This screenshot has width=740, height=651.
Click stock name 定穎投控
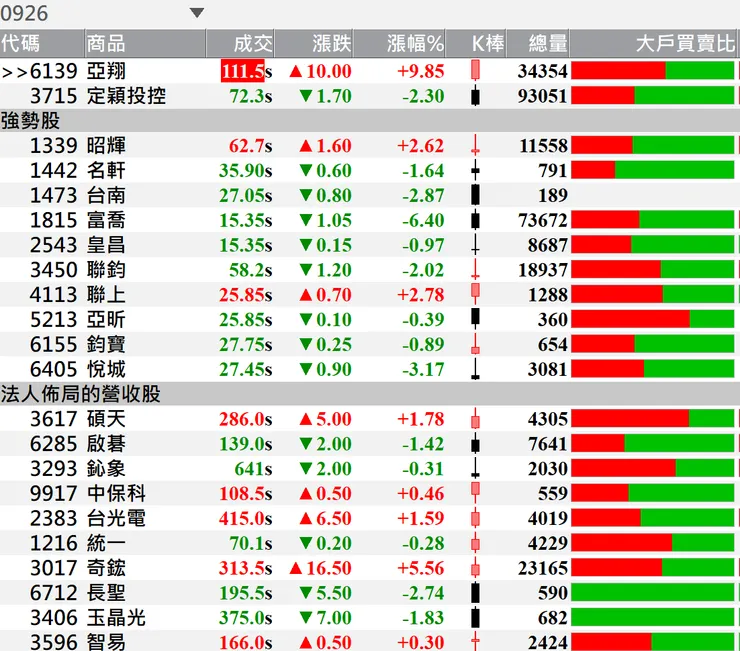pyautogui.click(x=126, y=96)
